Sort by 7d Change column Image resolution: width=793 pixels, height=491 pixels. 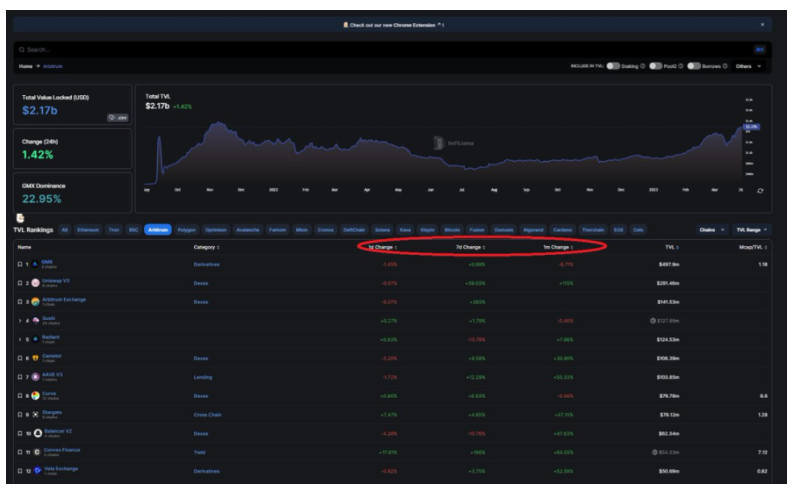point(470,247)
